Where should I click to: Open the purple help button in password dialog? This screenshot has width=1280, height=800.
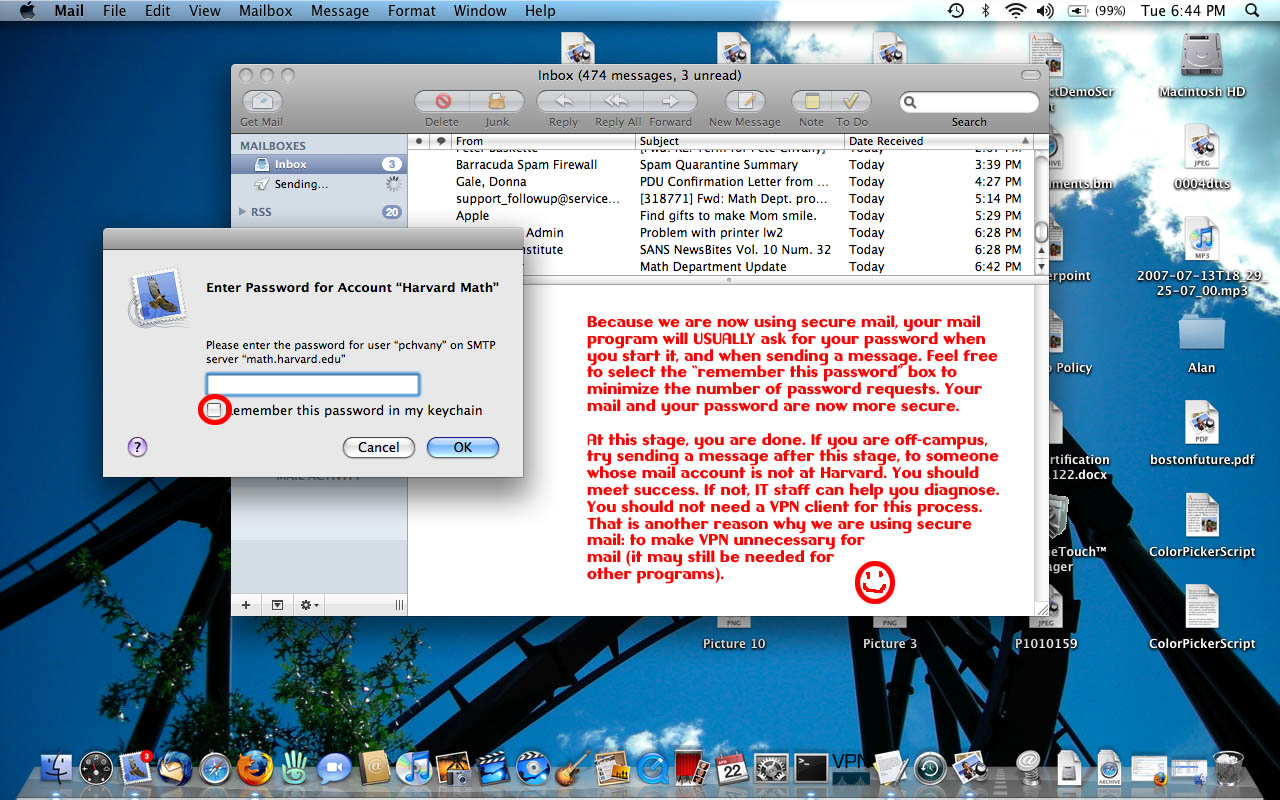[x=138, y=447]
